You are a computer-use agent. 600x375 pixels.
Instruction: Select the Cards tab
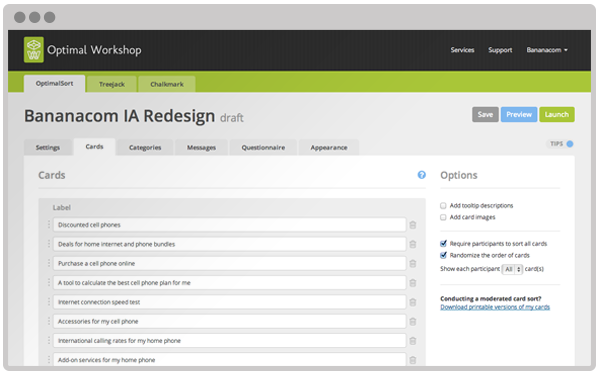pyautogui.click(x=95, y=147)
